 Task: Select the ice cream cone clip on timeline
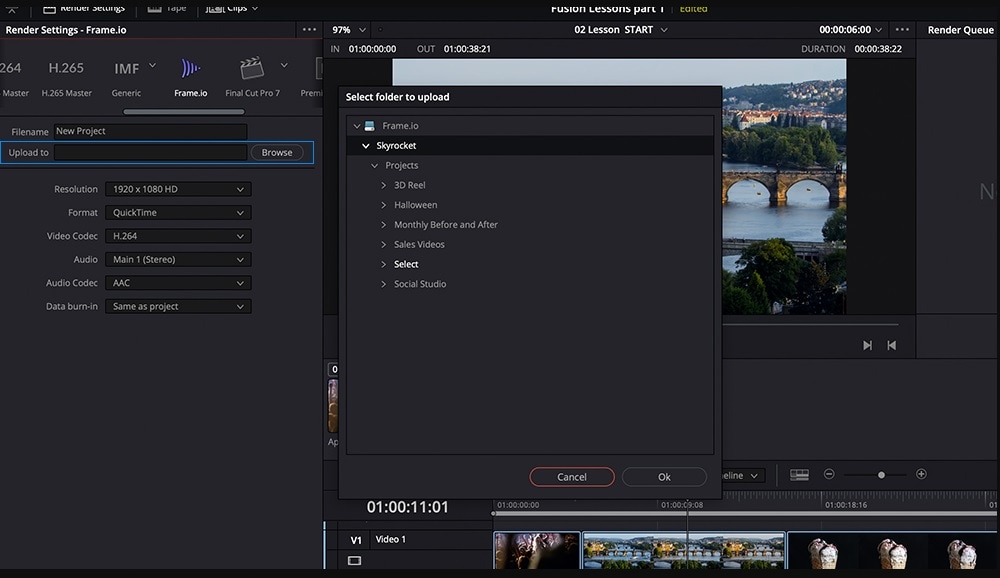click(893, 551)
